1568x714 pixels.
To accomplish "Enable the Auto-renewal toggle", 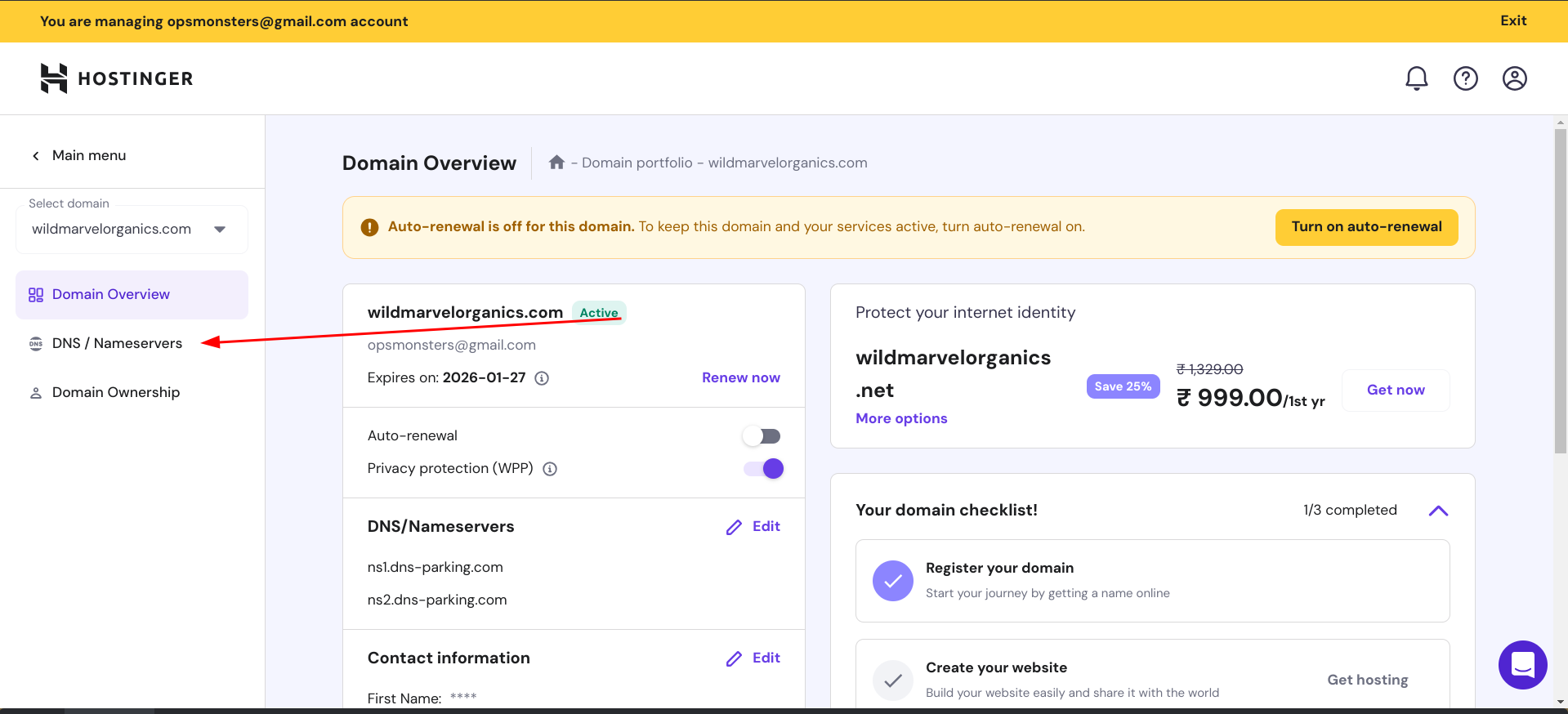I will coord(762,436).
